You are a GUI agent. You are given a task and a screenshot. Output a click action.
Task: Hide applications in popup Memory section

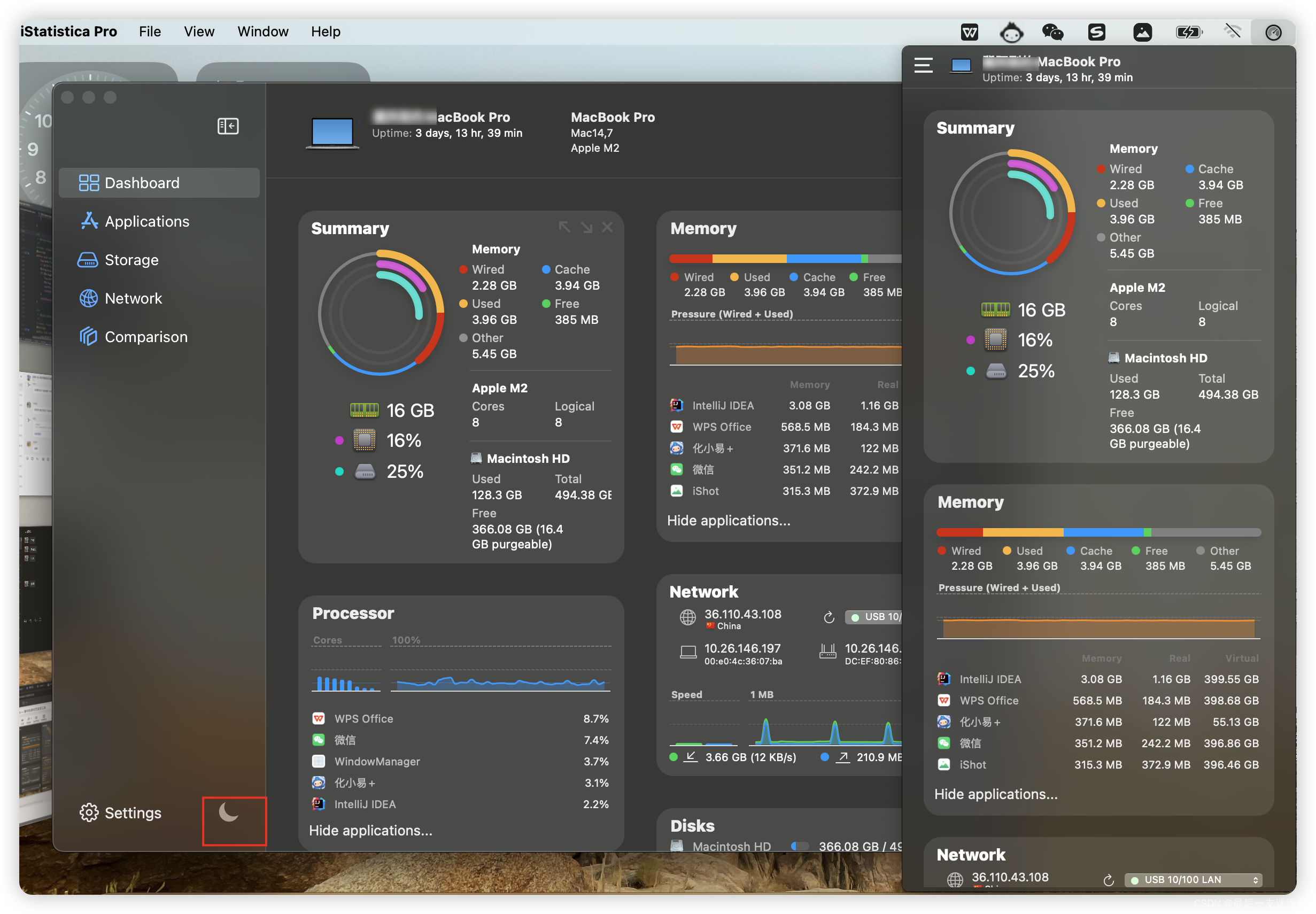click(995, 794)
